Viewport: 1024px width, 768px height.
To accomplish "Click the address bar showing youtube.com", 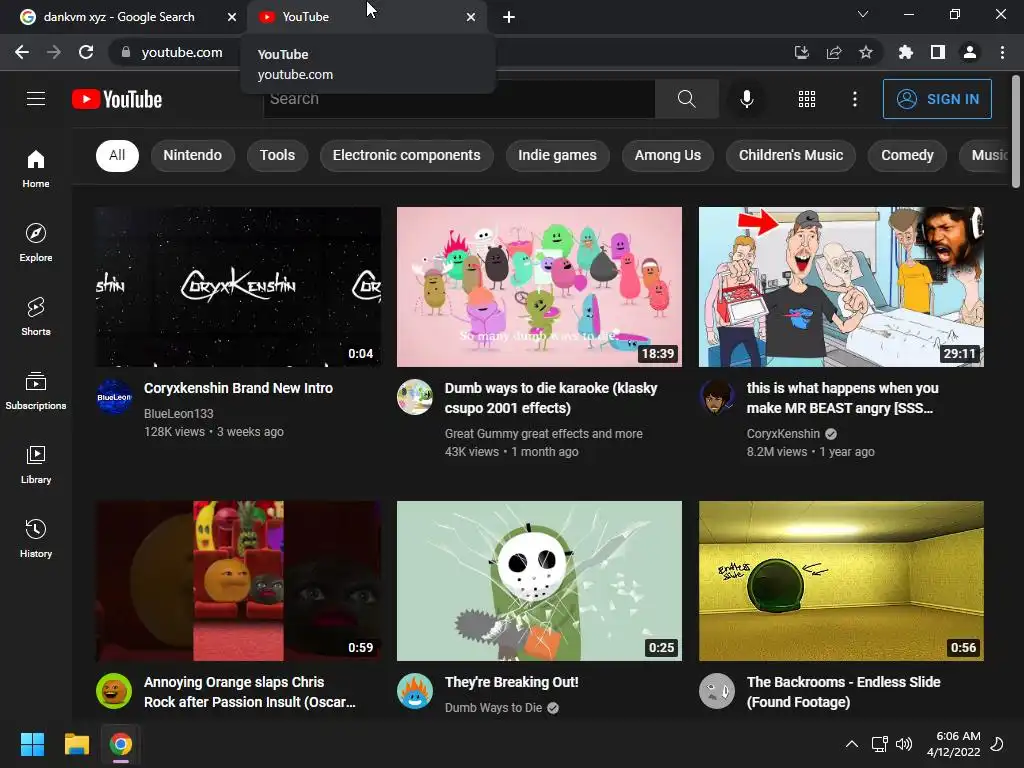I will [x=182, y=52].
